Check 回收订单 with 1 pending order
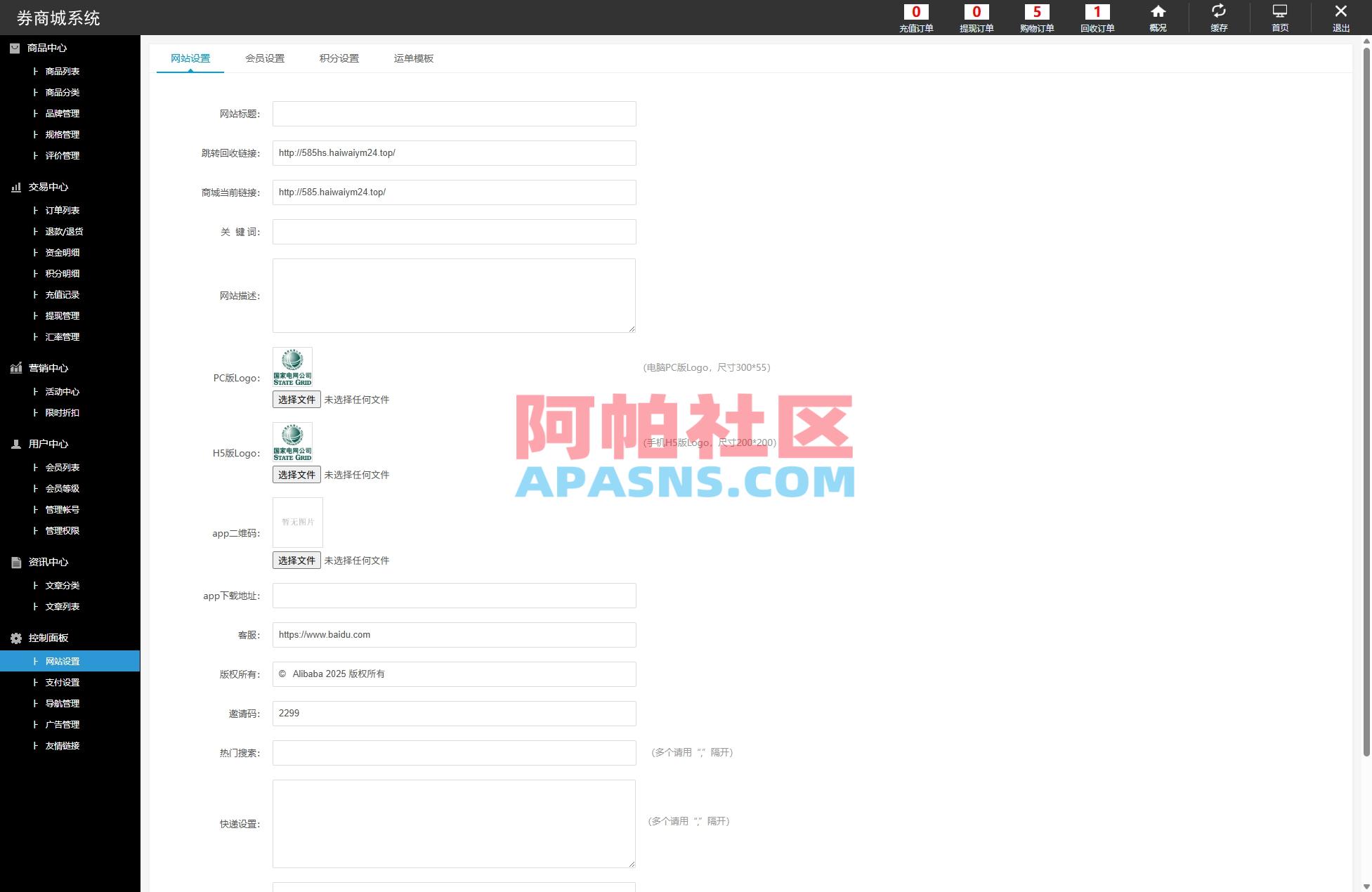This screenshot has width=1372, height=892. coord(1097,18)
